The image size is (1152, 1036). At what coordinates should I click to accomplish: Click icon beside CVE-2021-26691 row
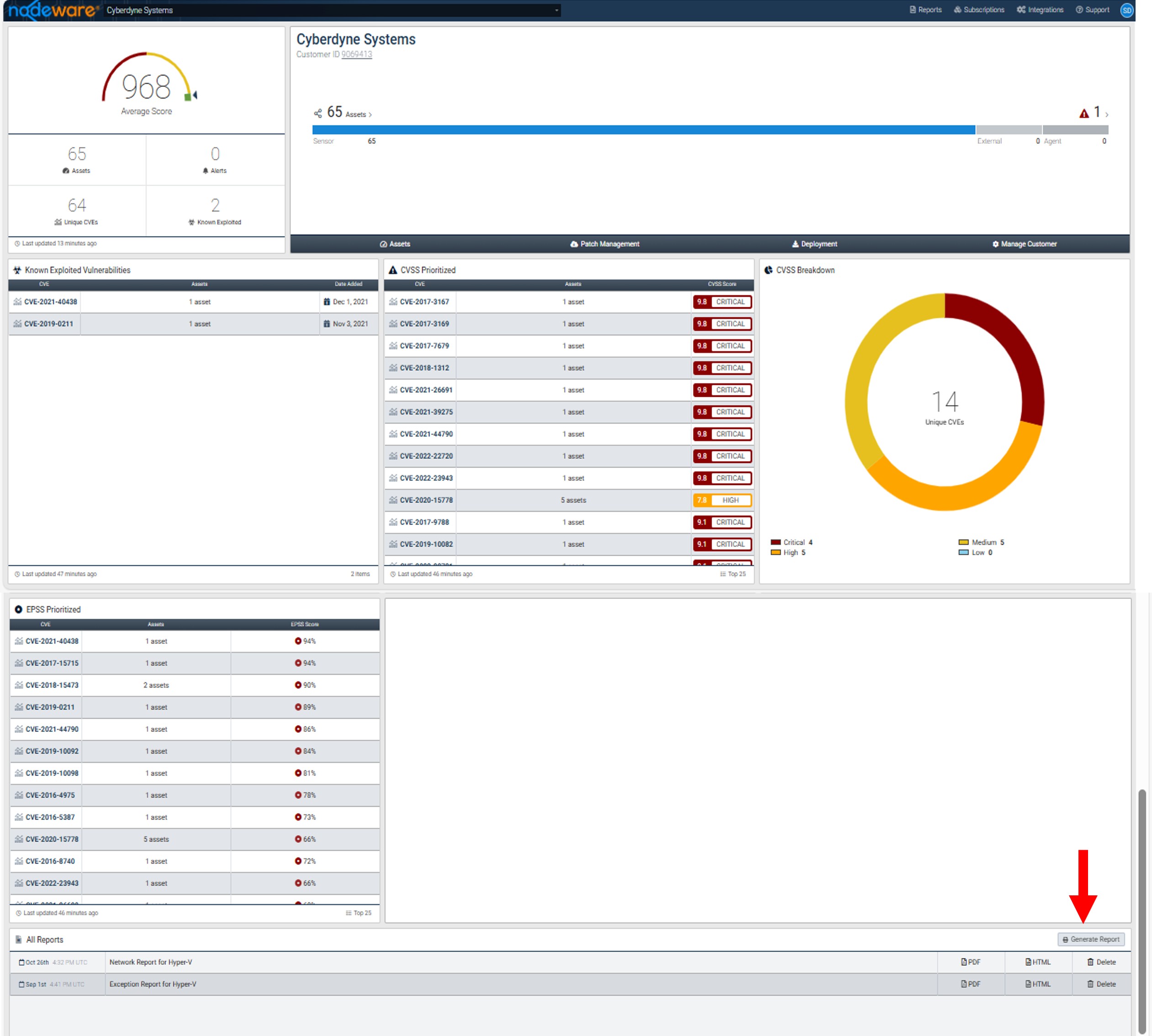click(x=393, y=390)
